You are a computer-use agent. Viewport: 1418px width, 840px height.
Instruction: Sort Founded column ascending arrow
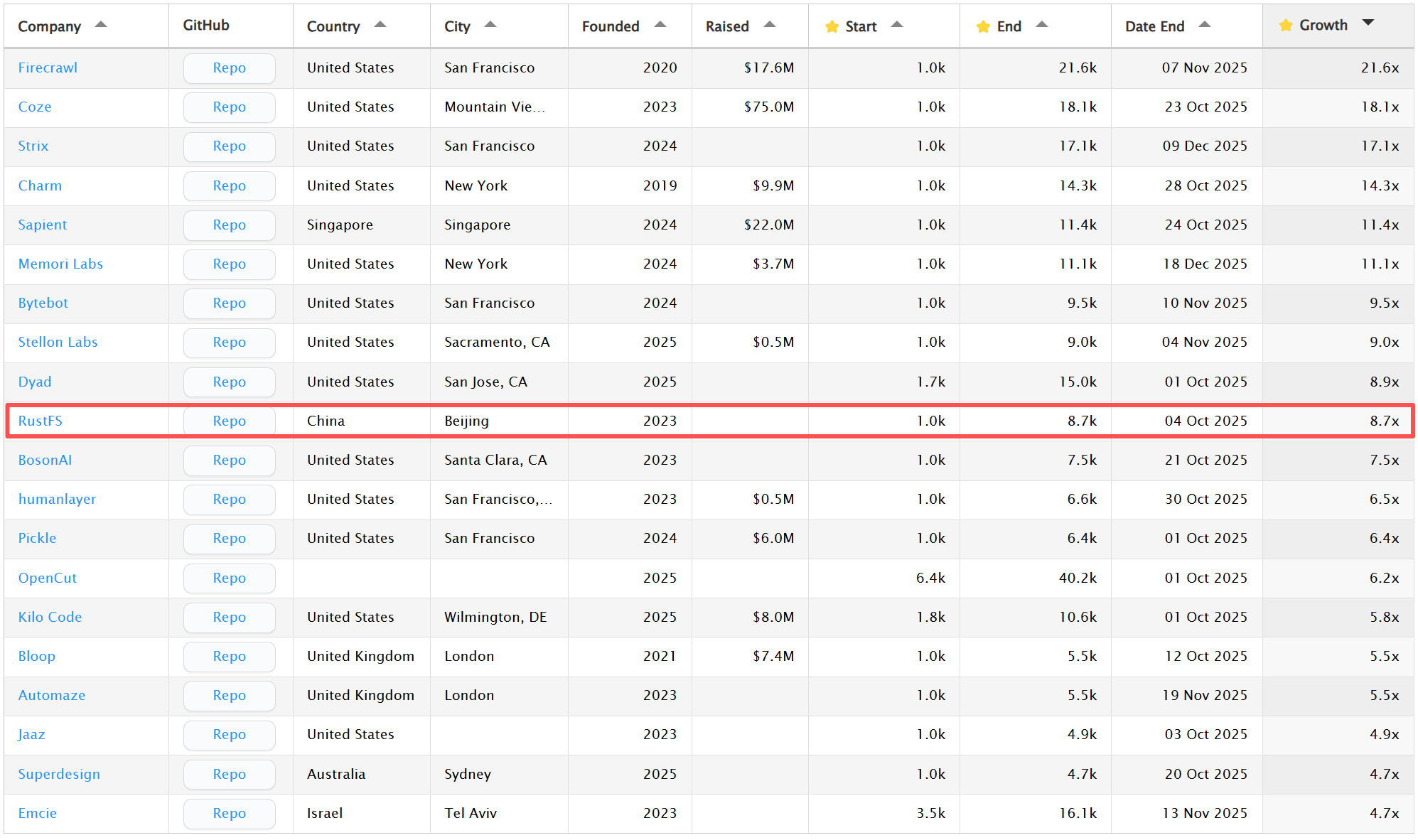(660, 25)
